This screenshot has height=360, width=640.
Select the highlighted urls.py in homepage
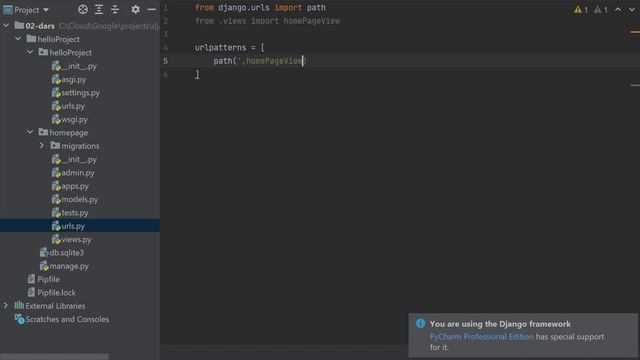68,226
